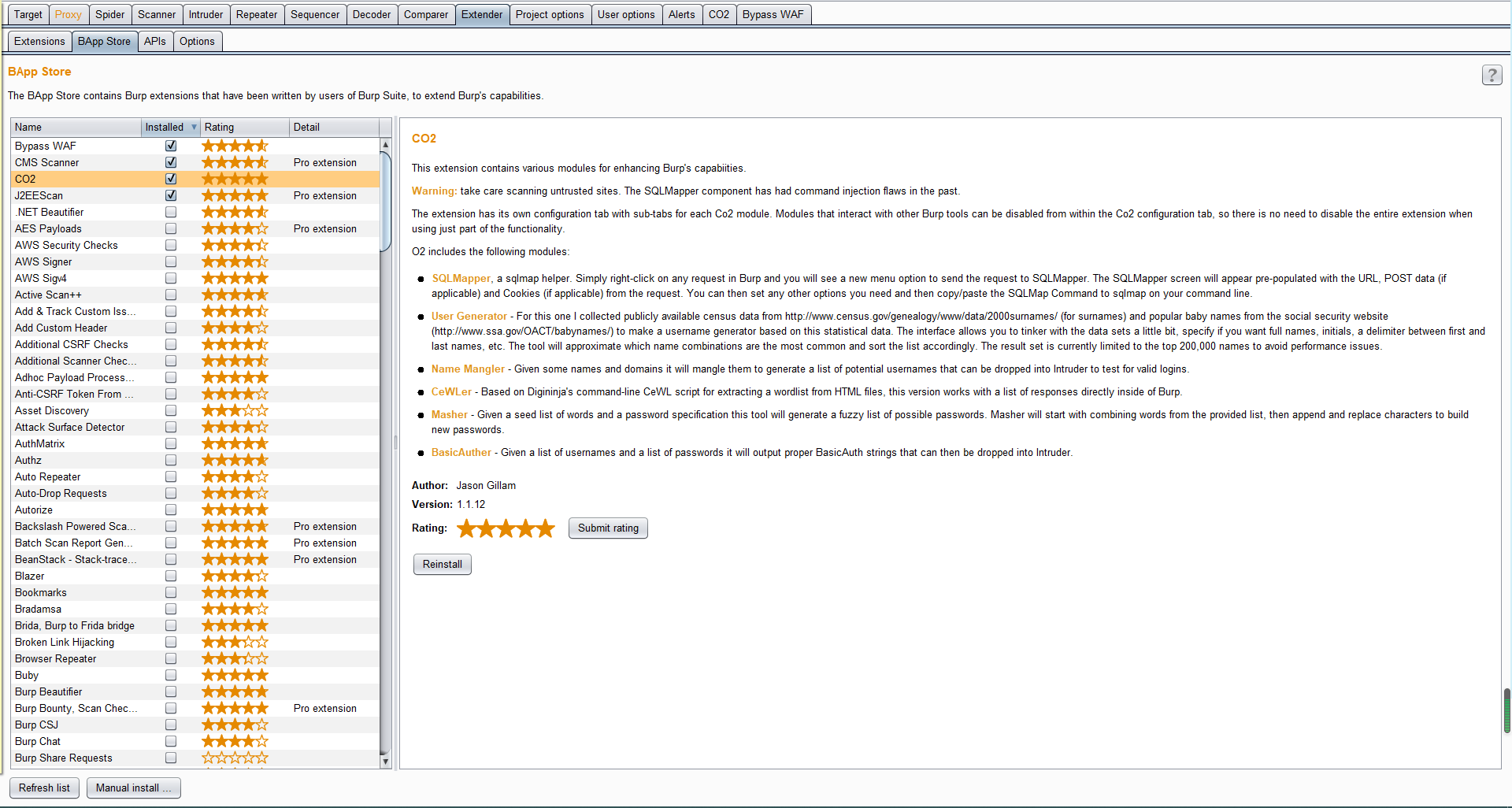Check the AES Payloads installed checkbox

171,228
